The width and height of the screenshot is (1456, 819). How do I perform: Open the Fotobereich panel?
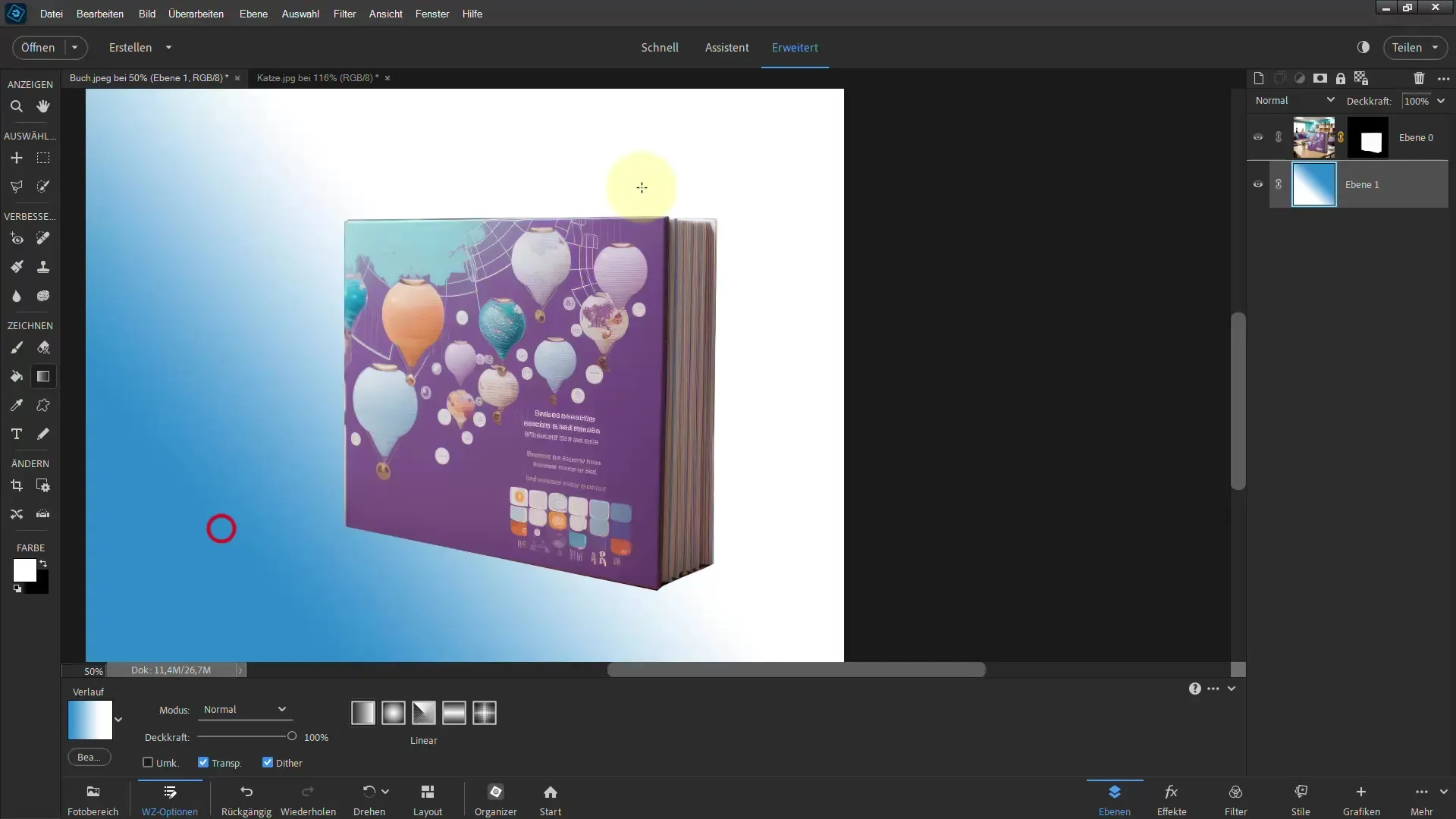pos(93,800)
